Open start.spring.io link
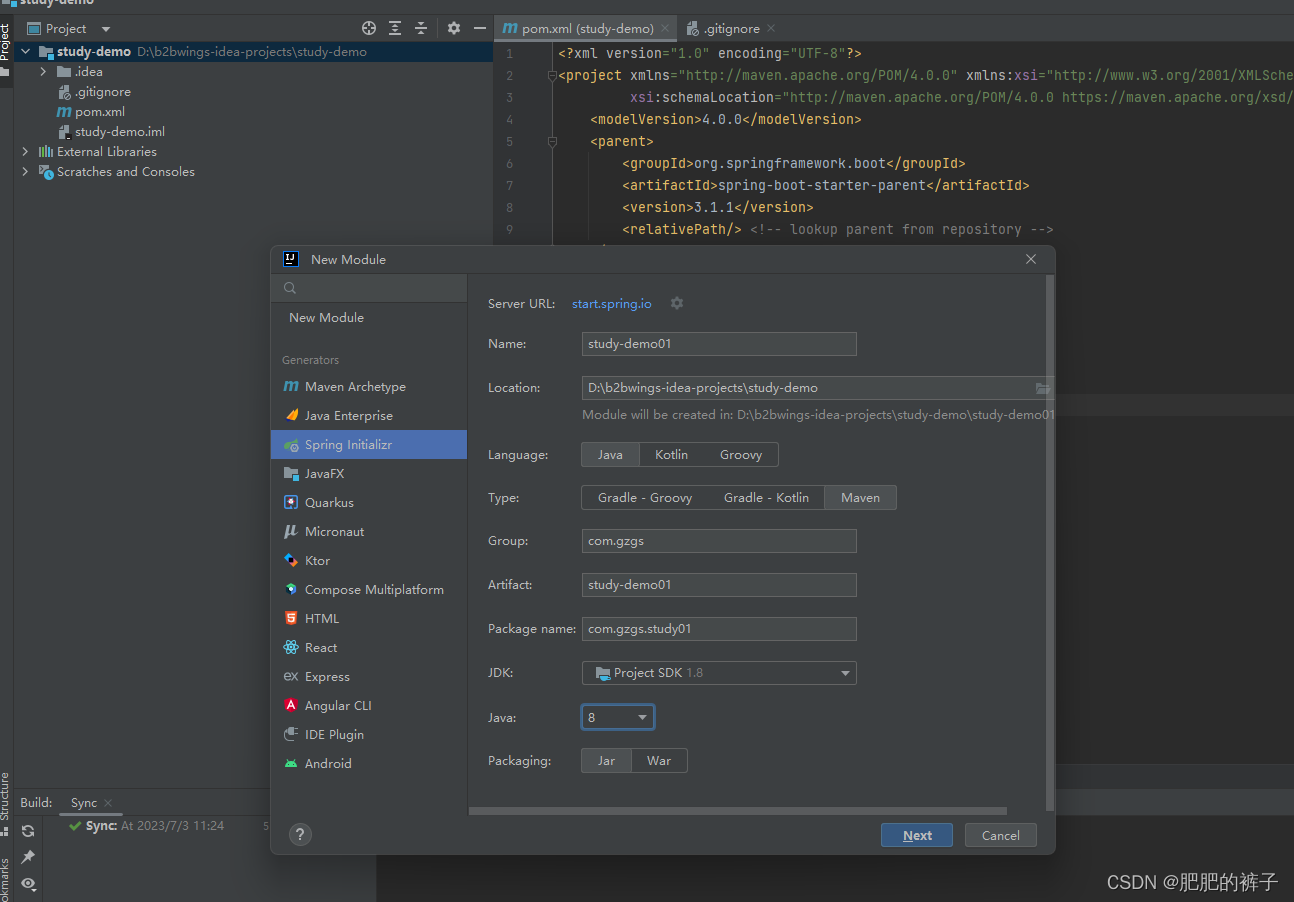This screenshot has width=1294, height=902. point(612,303)
